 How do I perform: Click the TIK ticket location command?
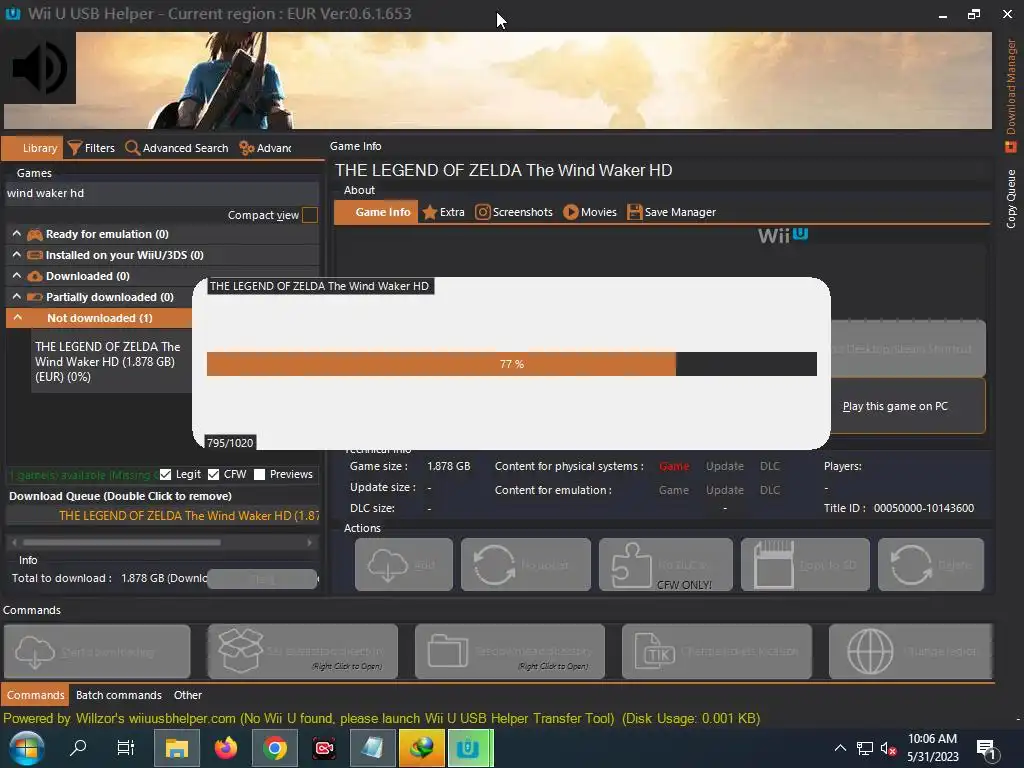coord(717,652)
